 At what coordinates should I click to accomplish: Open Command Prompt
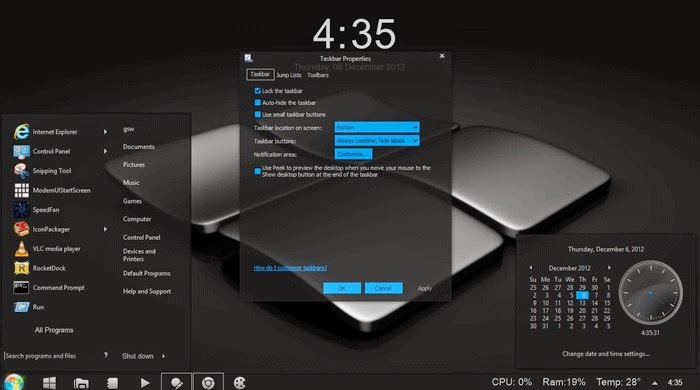(x=49, y=288)
